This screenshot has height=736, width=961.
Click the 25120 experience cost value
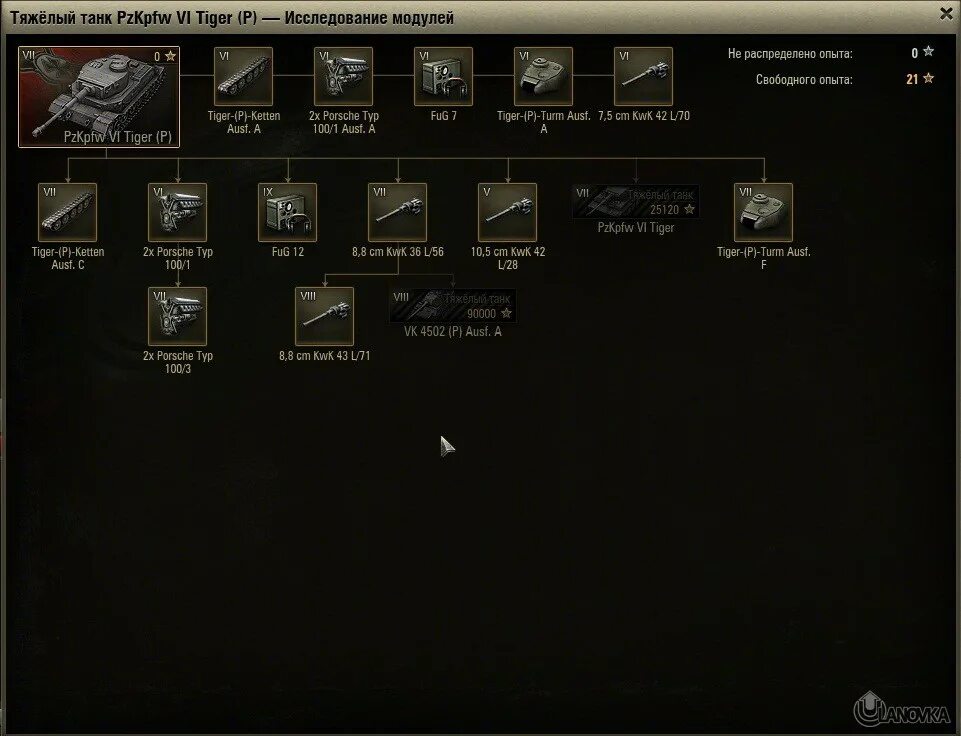tap(664, 210)
